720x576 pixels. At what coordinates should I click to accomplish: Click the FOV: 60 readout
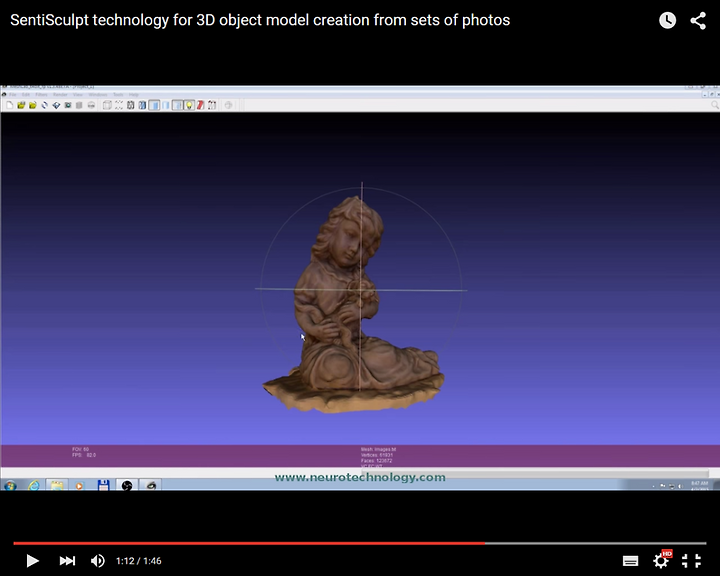point(80,449)
